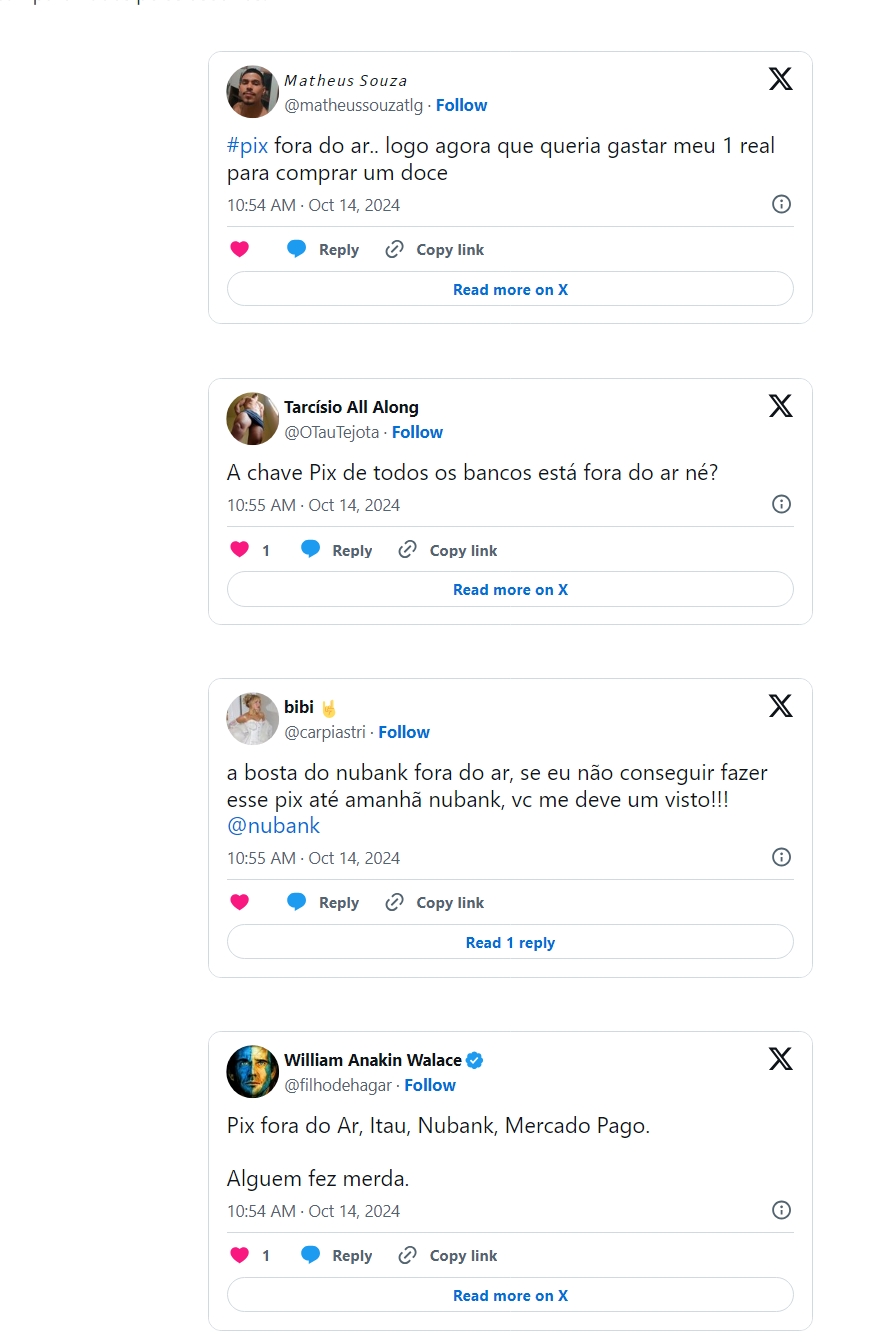Click the heart icon on Matheus Souza's tweet
Viewport: 890px width, 1343px height.
[239, 249]
